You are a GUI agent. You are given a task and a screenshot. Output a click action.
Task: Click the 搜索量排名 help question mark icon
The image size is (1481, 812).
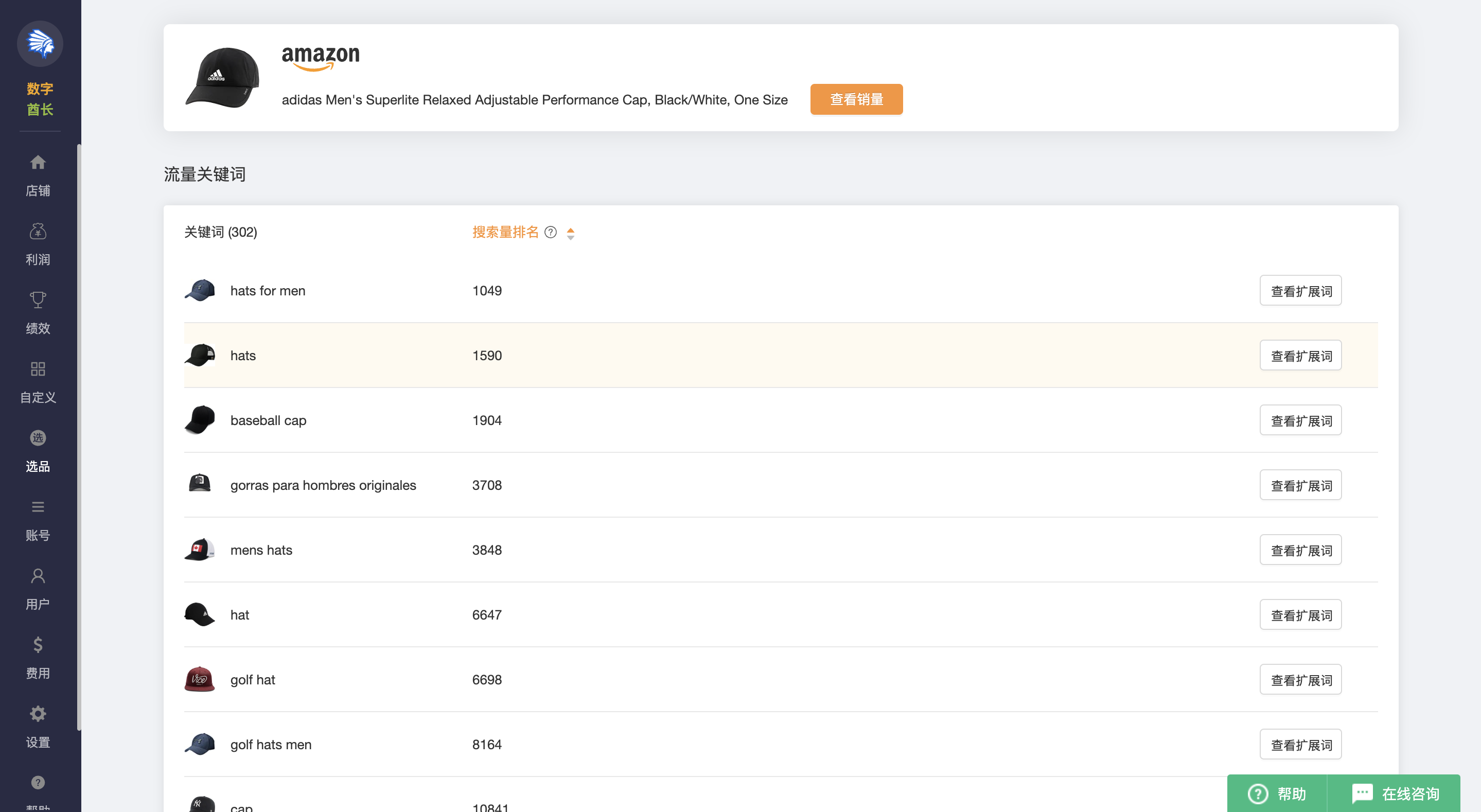550,232
